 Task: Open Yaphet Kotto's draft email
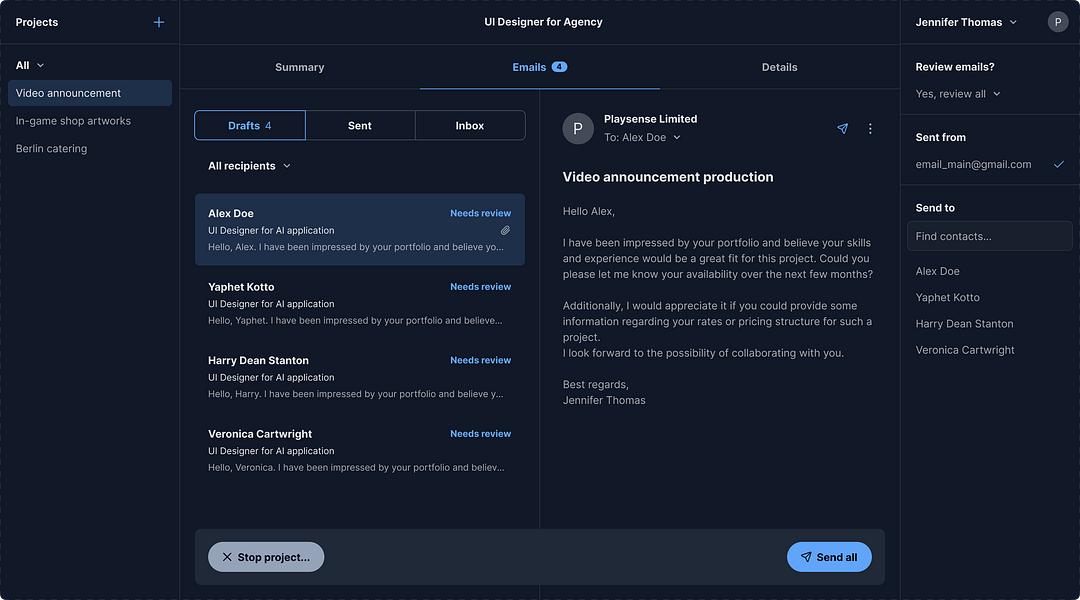click(360, 303)
